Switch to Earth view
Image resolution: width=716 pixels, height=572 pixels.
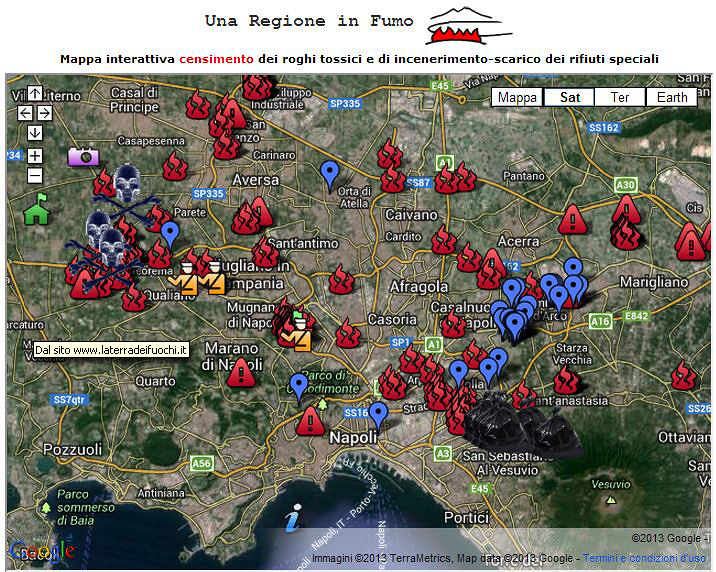tap(672, 97)
